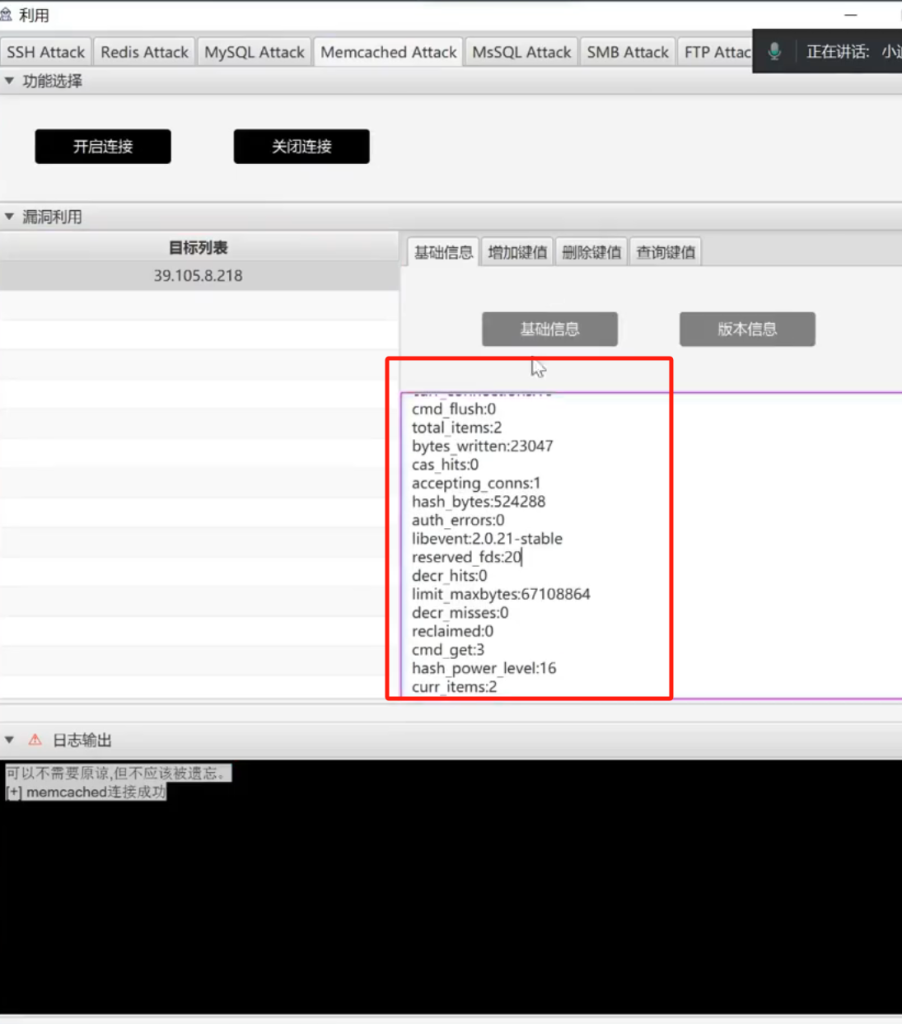The width and height of the screenshot is (902, 1024).
Task: Click the microphone icon in speaking overlay
Action: [x=775, y=51]
